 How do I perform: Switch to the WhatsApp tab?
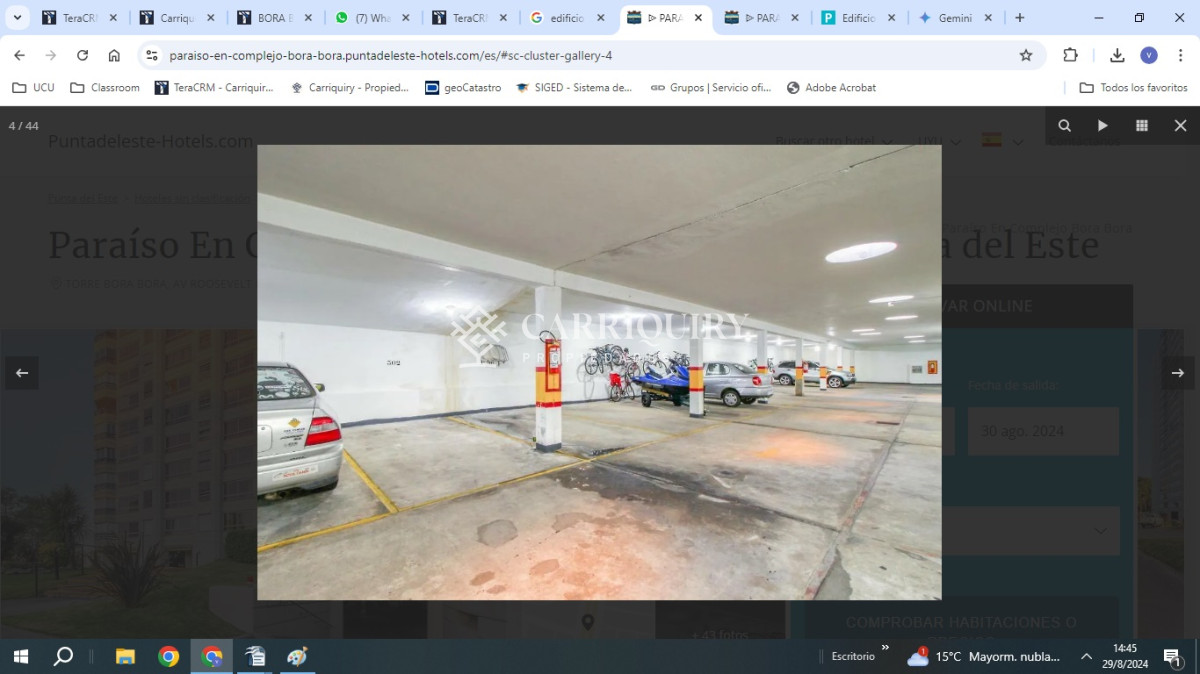[x=372, y=18]
